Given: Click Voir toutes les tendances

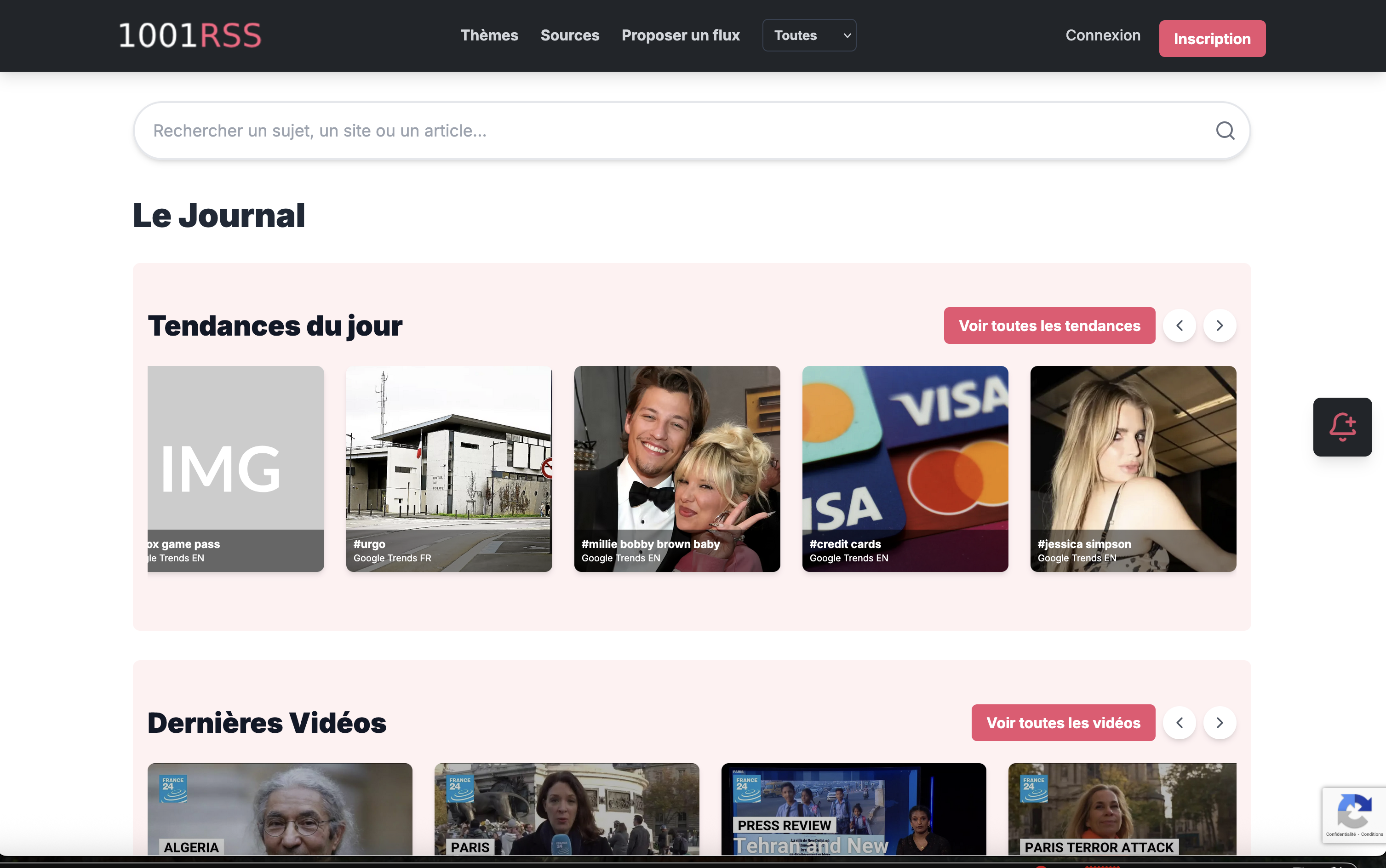Looking at the screenshot, I should [x=1048, y=325].
